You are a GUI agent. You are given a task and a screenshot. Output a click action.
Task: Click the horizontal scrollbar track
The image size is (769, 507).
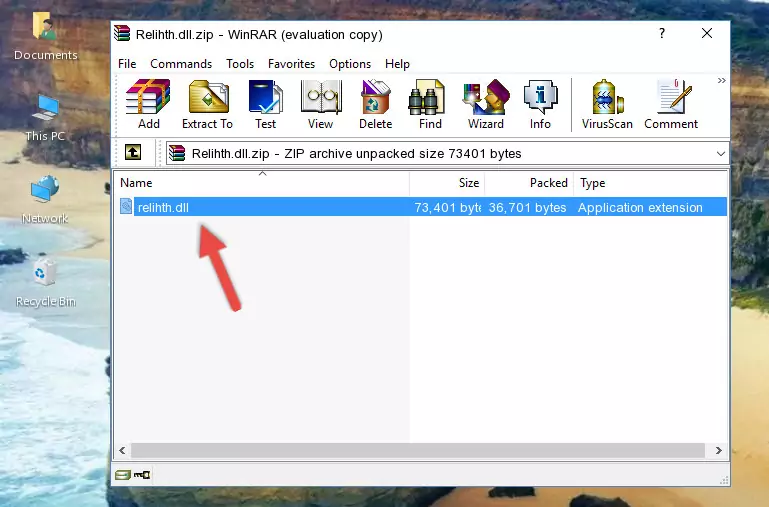point(418,450)
